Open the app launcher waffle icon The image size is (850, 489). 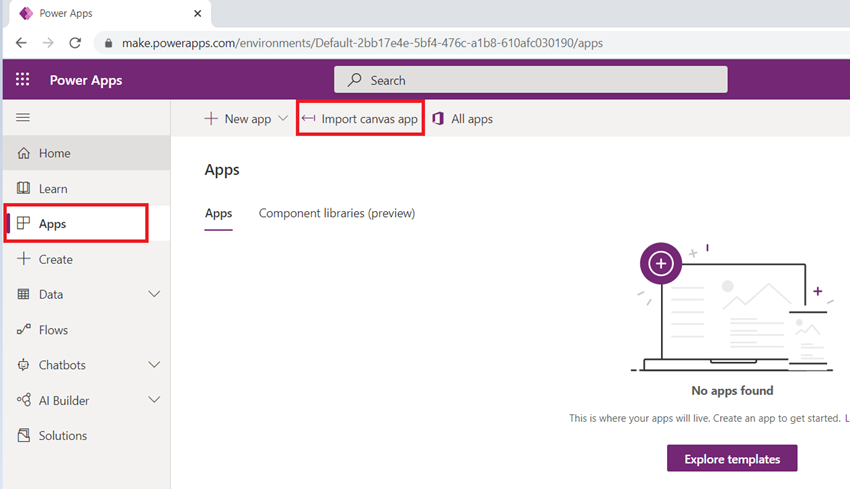tap(22, 80)
